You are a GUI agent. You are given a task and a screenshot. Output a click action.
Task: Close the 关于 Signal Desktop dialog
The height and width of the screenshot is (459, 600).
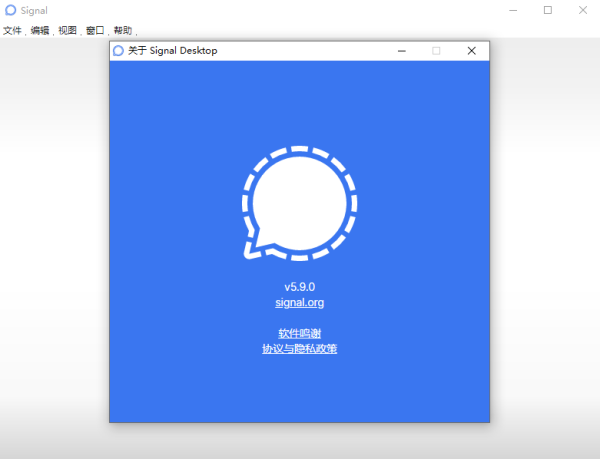click(x=471, y=51)
